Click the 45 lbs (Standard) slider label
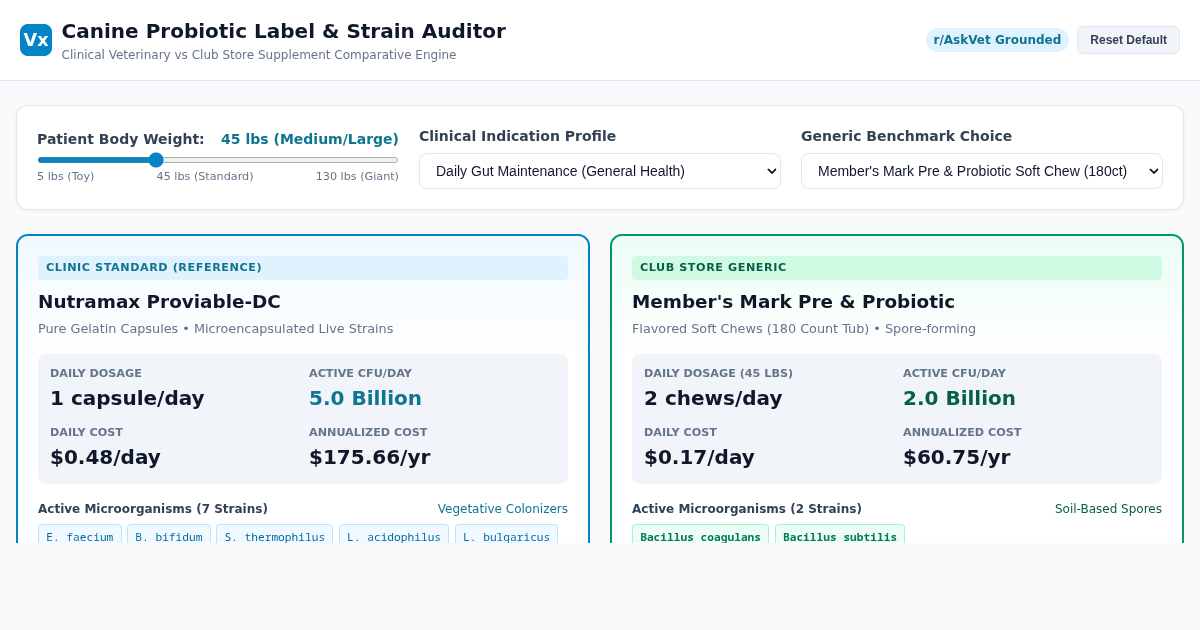 click(x=205, y=176)
